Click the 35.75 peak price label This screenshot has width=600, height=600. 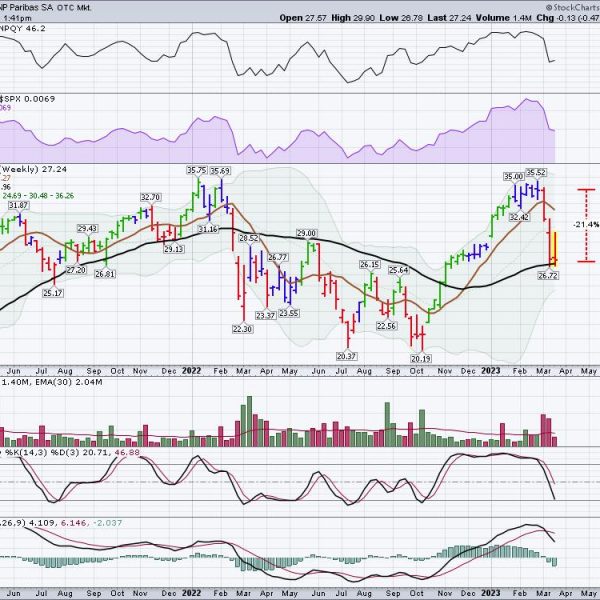click(196, 170)
